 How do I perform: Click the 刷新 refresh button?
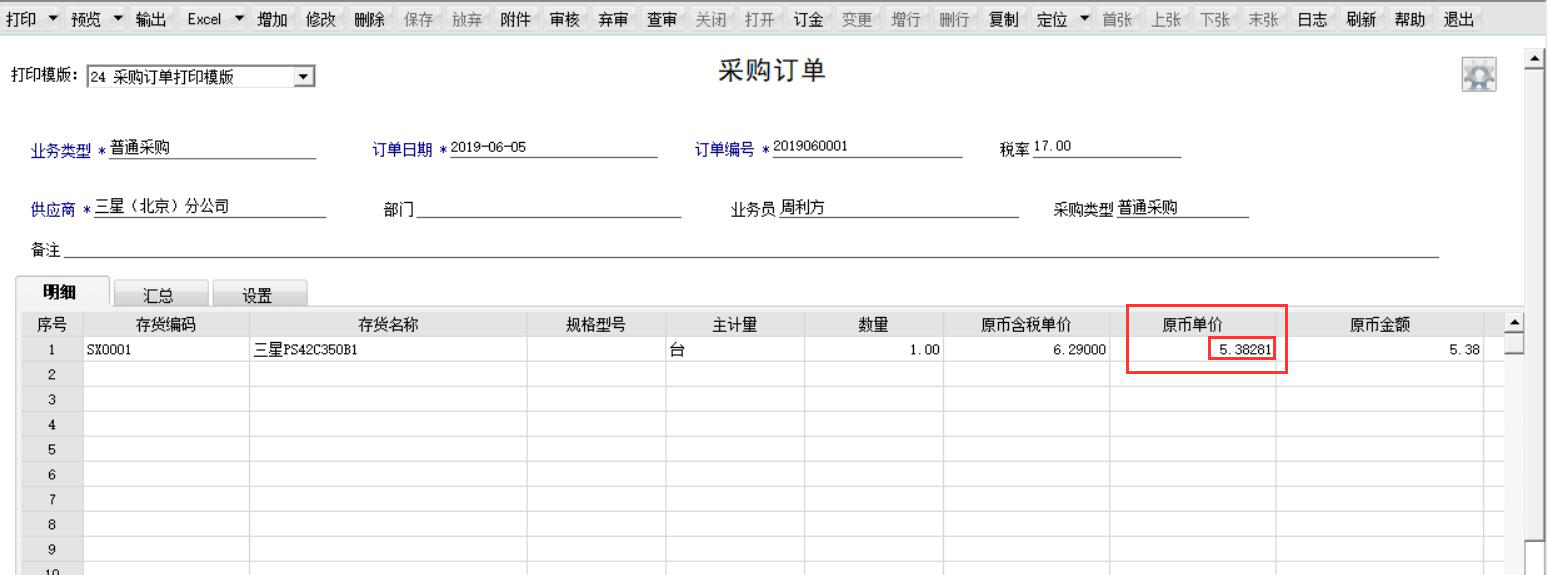tap(1360, 19)
